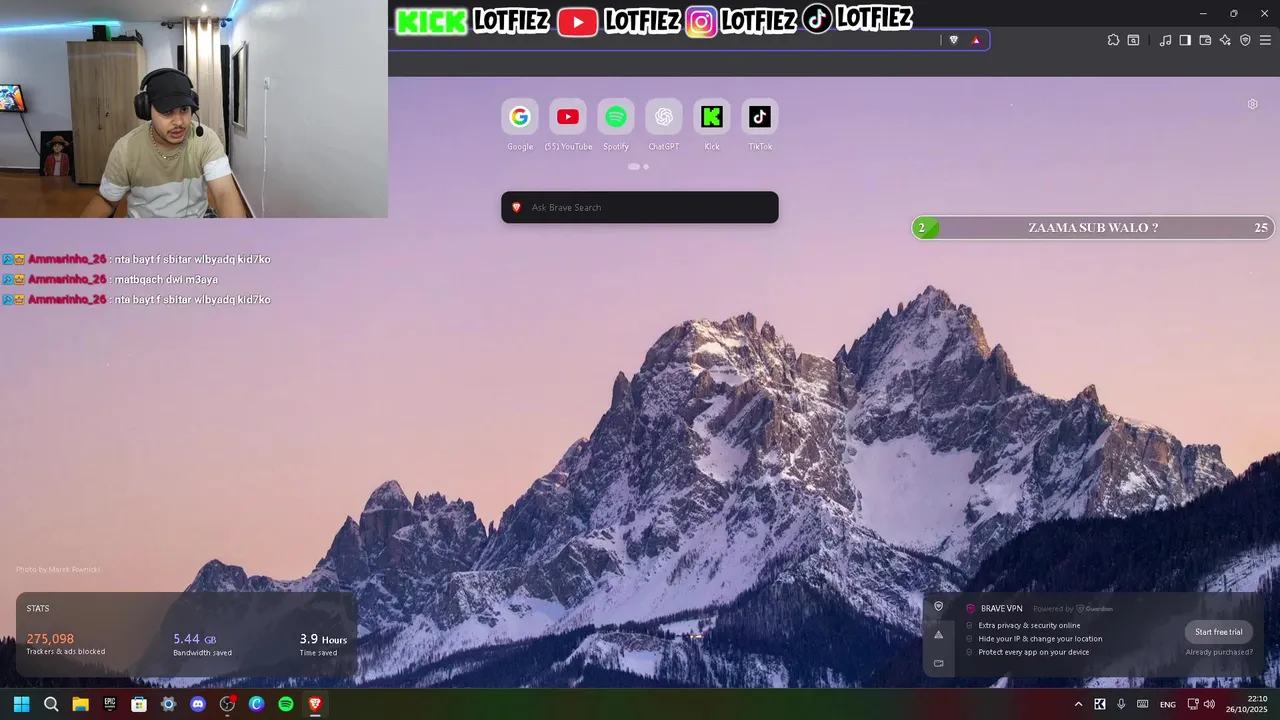Select the Brave VPN card tab icon
The image size is (1280, 720).
tap(938, 606)
